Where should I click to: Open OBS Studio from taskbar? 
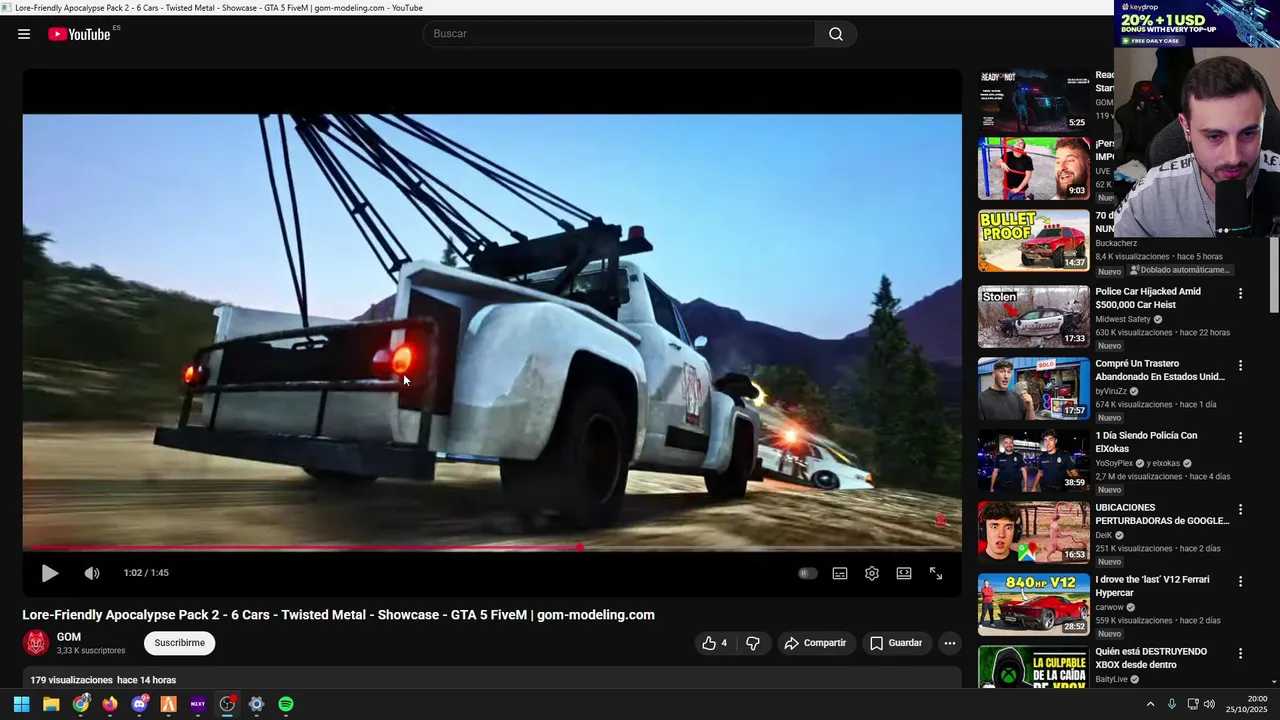click(x=228, y=704)
